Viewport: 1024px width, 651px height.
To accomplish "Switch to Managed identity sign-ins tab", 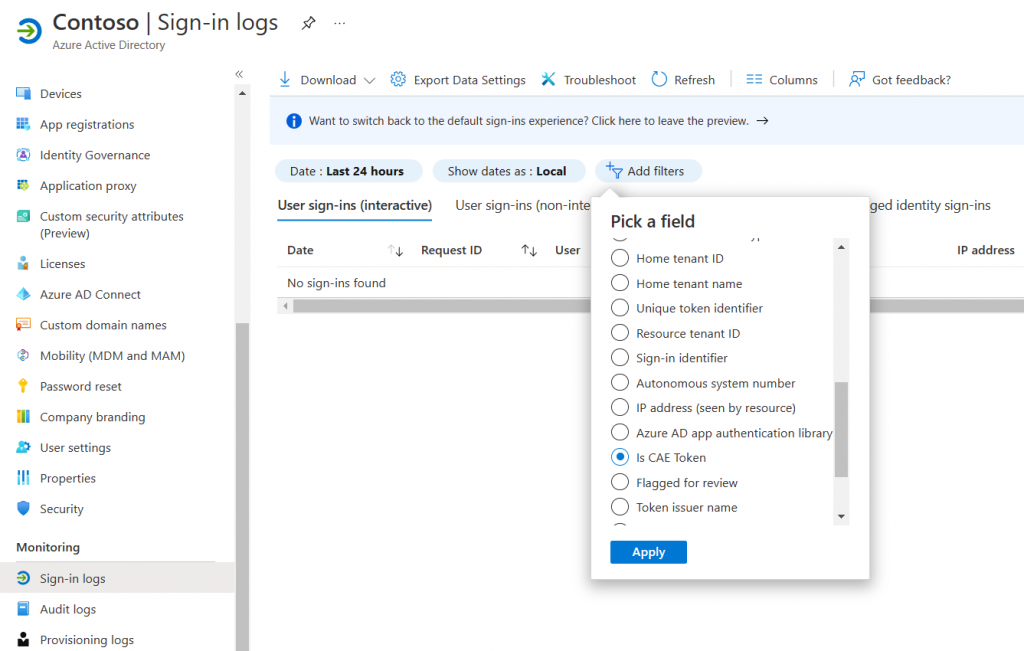I will click(930, 206).
